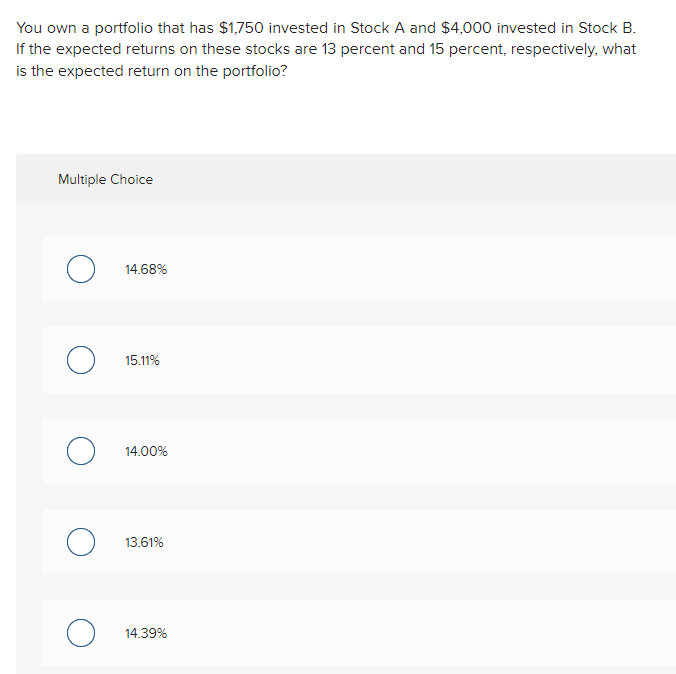The image size is (676, 674).
Task: Click the words "Stock A" in the question
Action: coord(377,27)
